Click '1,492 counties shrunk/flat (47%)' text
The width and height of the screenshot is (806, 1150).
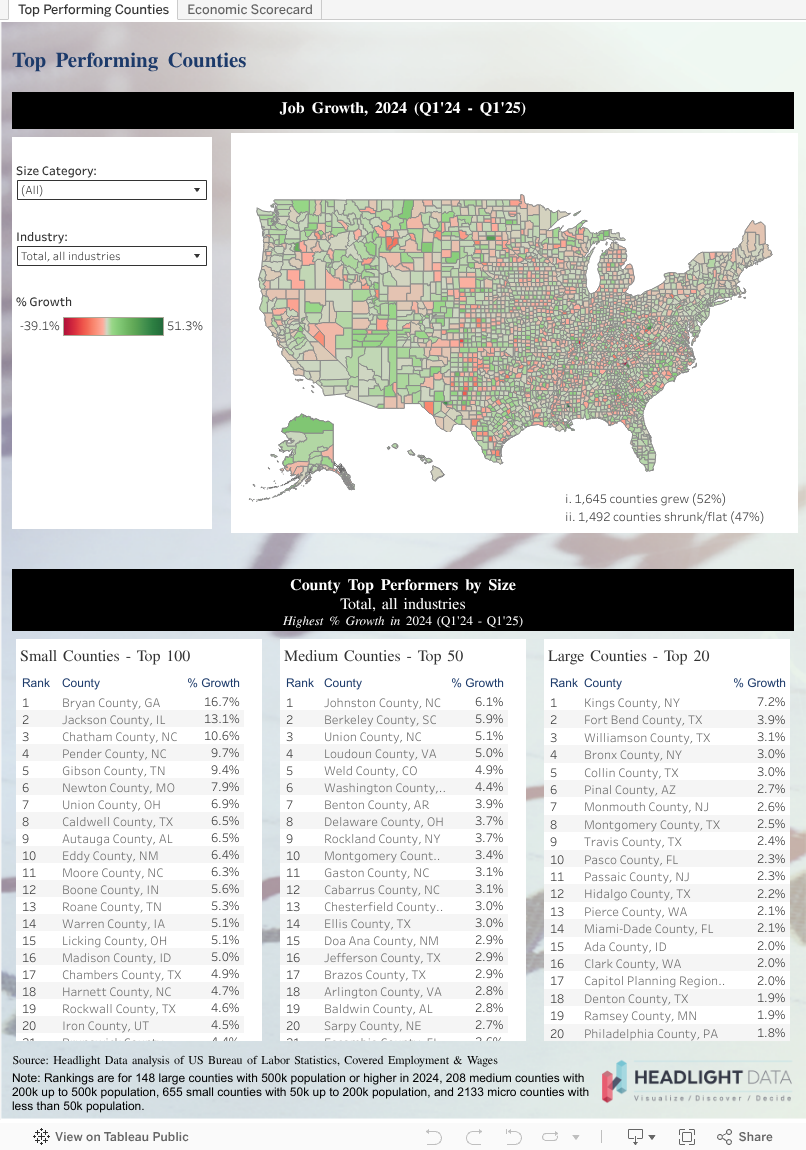pos(664,516)
